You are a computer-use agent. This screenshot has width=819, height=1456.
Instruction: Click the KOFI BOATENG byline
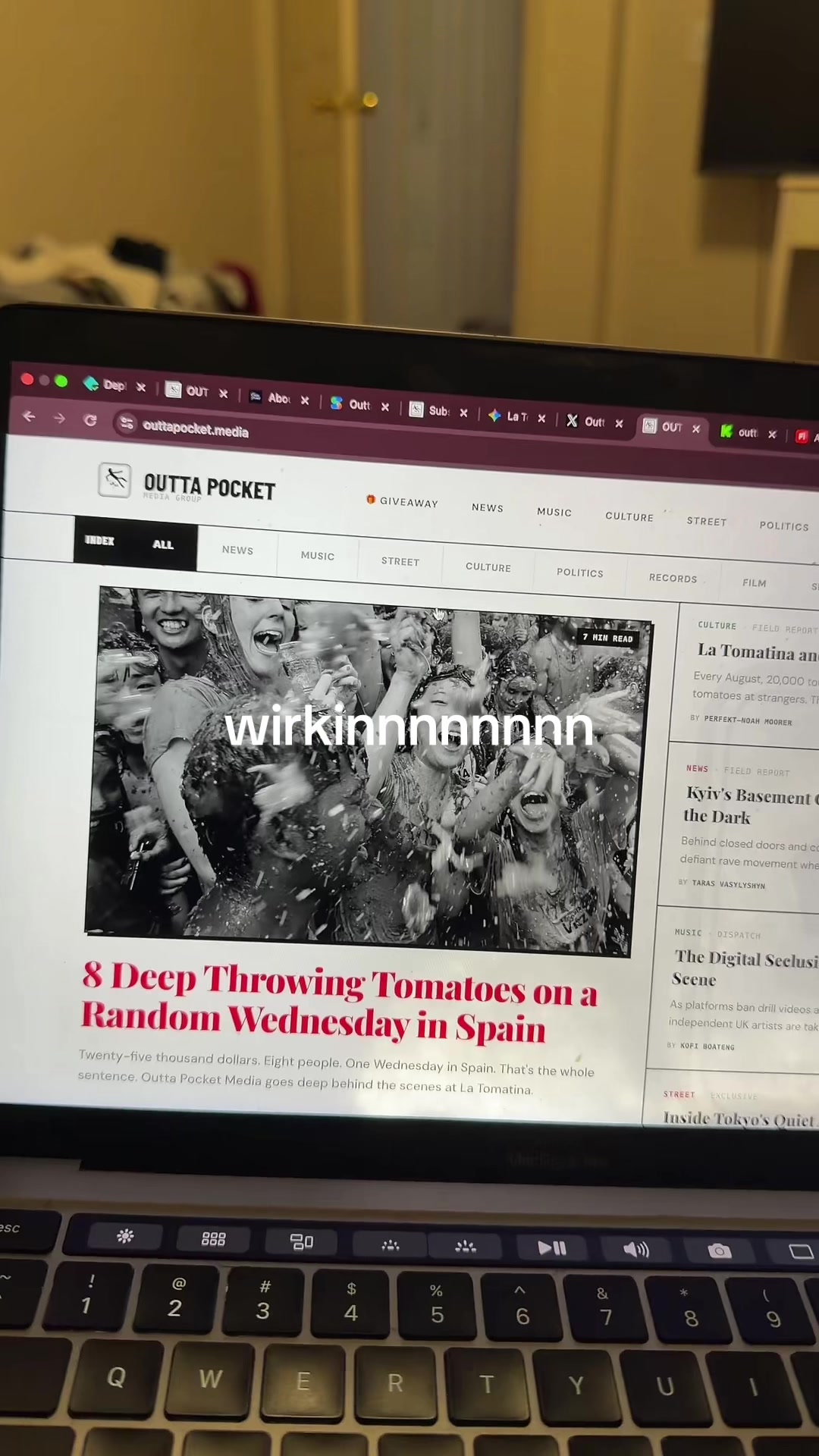(708, 1046)
